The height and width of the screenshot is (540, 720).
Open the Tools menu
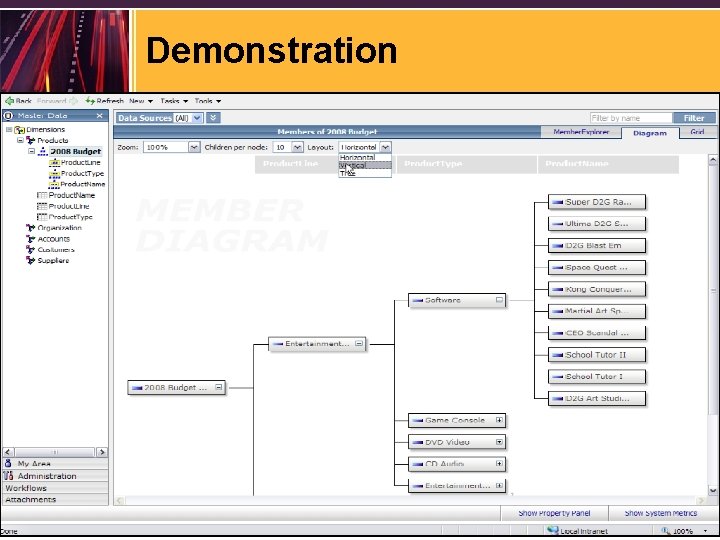tap(208, 101)
